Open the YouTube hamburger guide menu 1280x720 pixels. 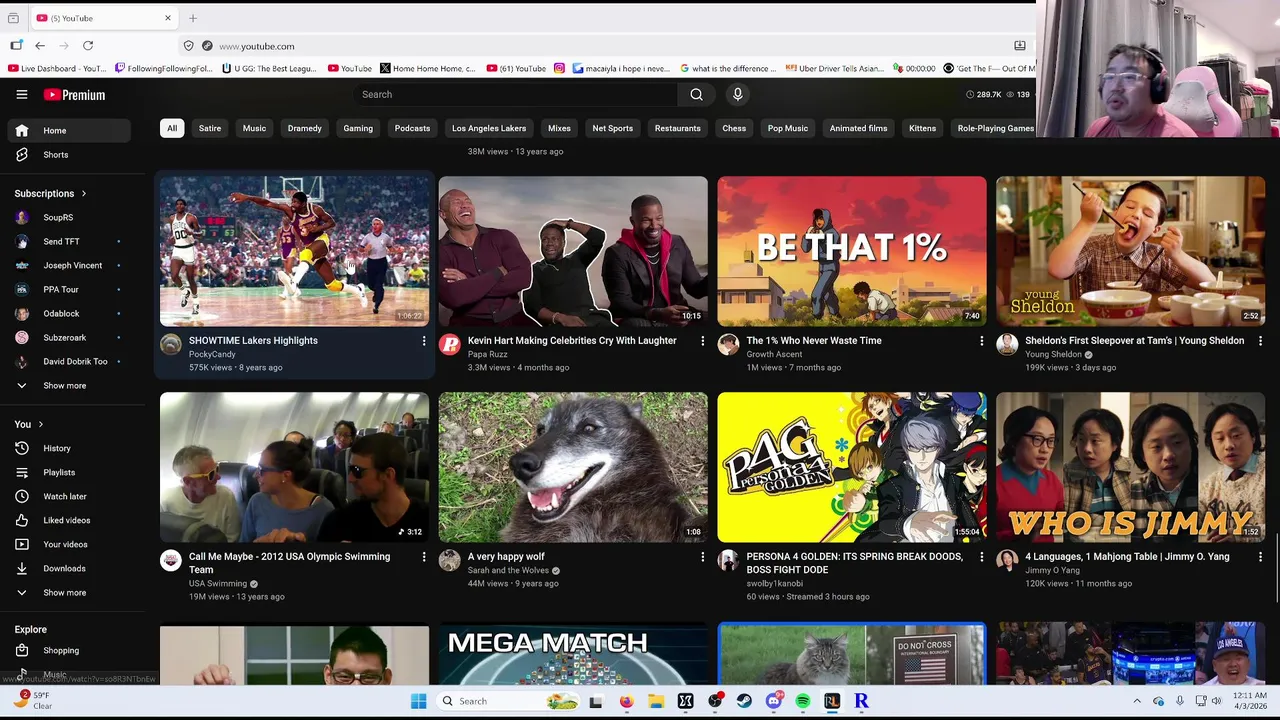pyautogui.click(x=21, y=94)
